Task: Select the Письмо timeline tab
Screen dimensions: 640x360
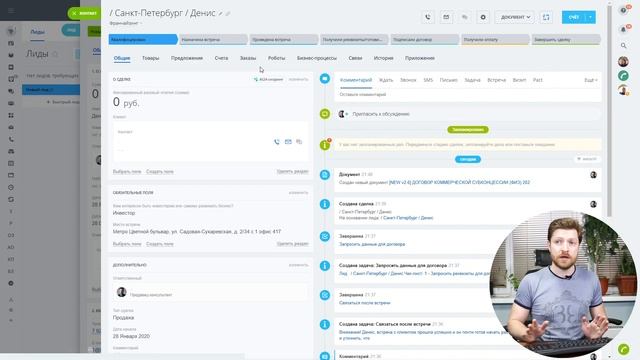Action: [x=449, y=80]
